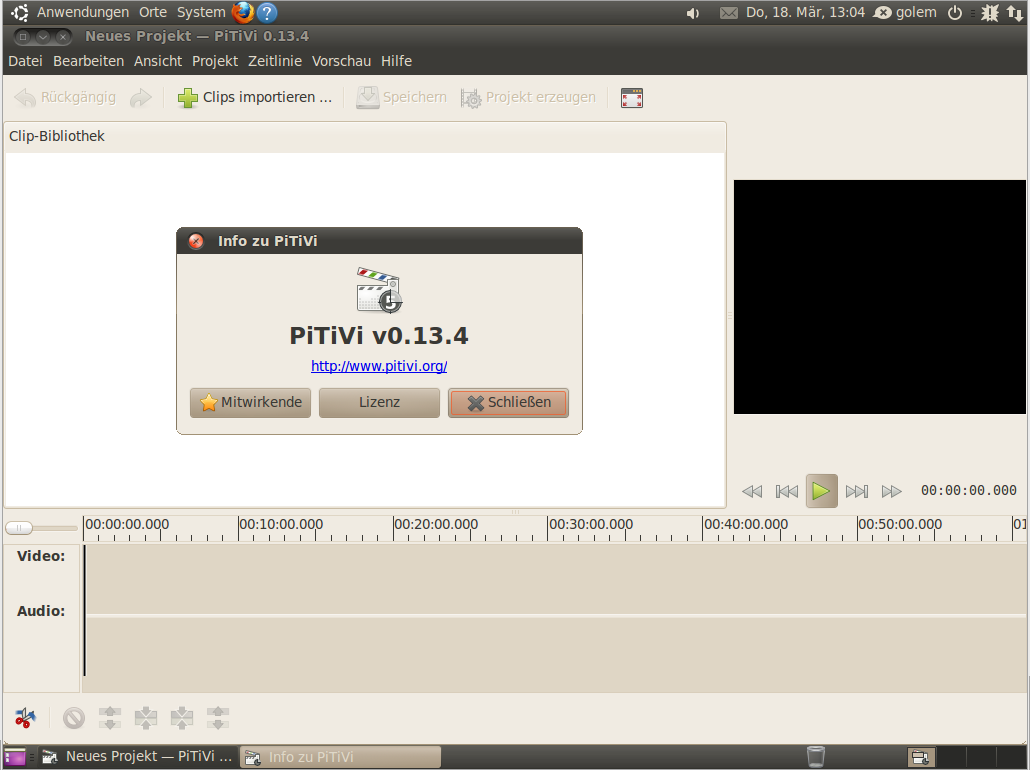
Task: Click the Mitwirkende button in the About dialog
Action: click(250, 402)
